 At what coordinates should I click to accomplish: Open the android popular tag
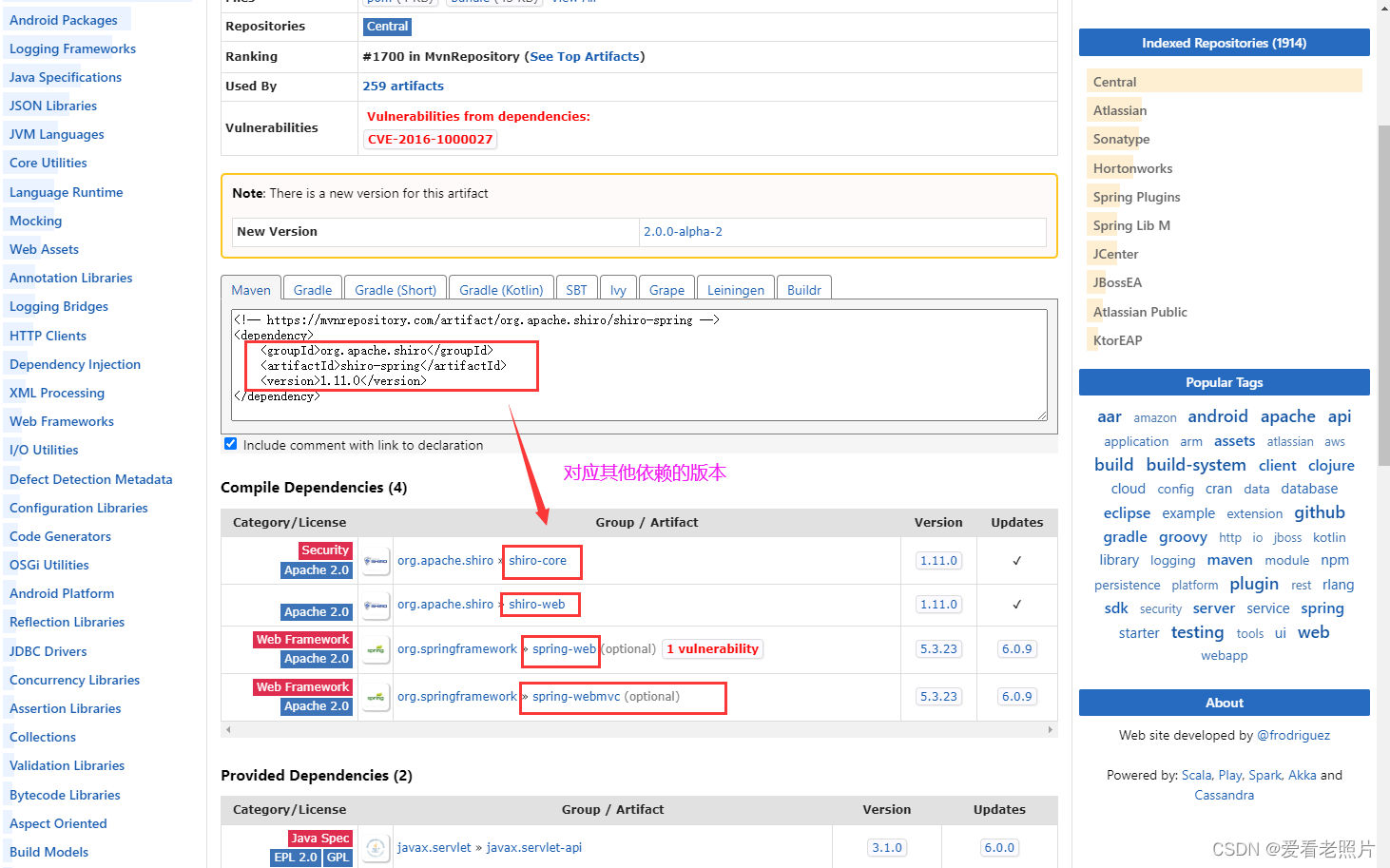[1218, 416]
